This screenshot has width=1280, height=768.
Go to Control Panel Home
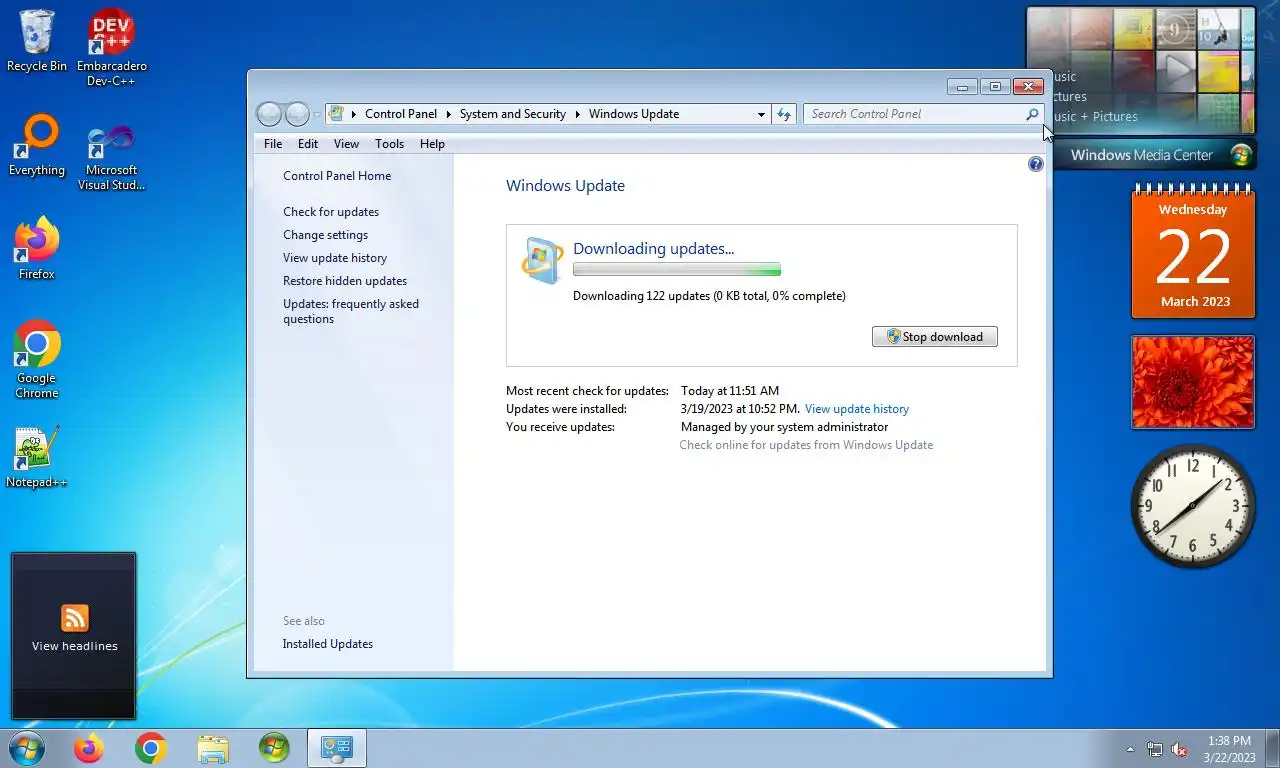click(337, 176)
